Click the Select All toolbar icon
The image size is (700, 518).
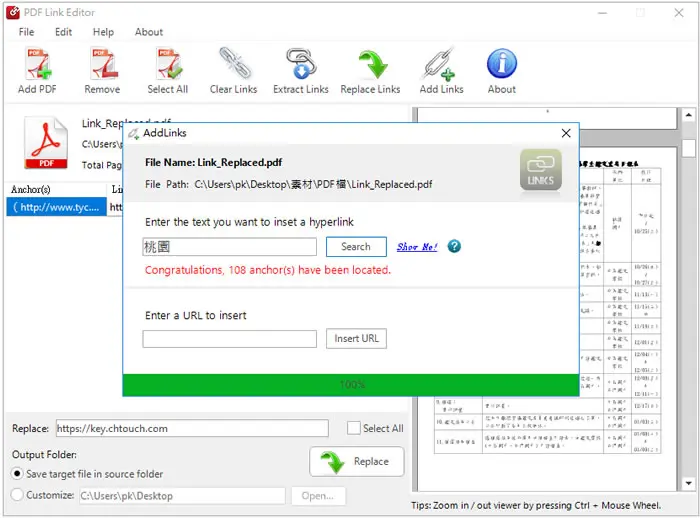[x=168, y=65]
